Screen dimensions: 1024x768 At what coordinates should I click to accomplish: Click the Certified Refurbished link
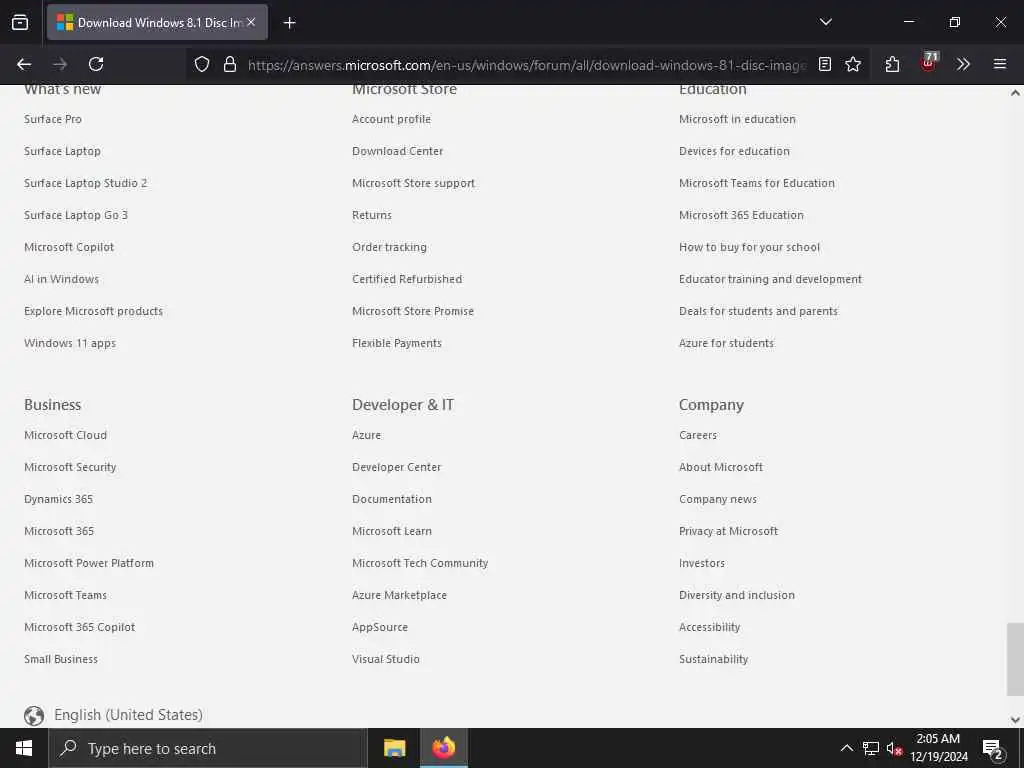tap(407, 279)
